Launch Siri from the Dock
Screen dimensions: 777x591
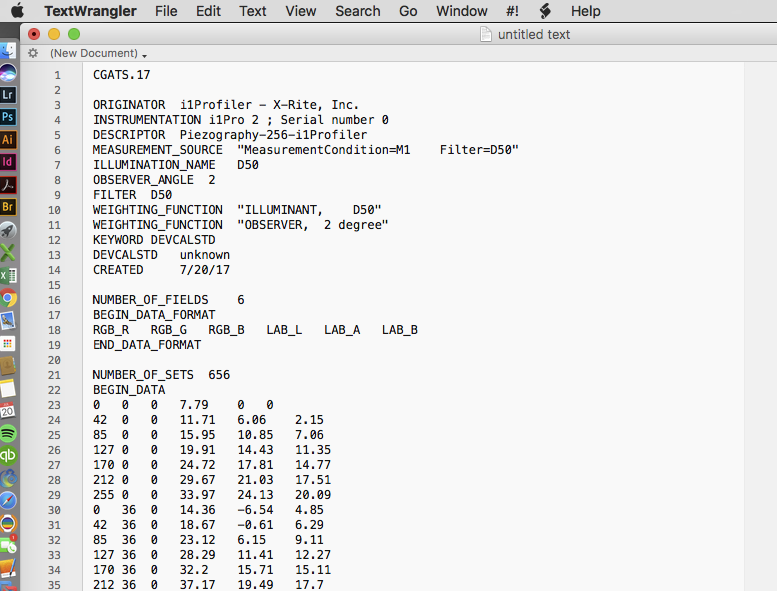pyautogui.click(x=8, y=73)
